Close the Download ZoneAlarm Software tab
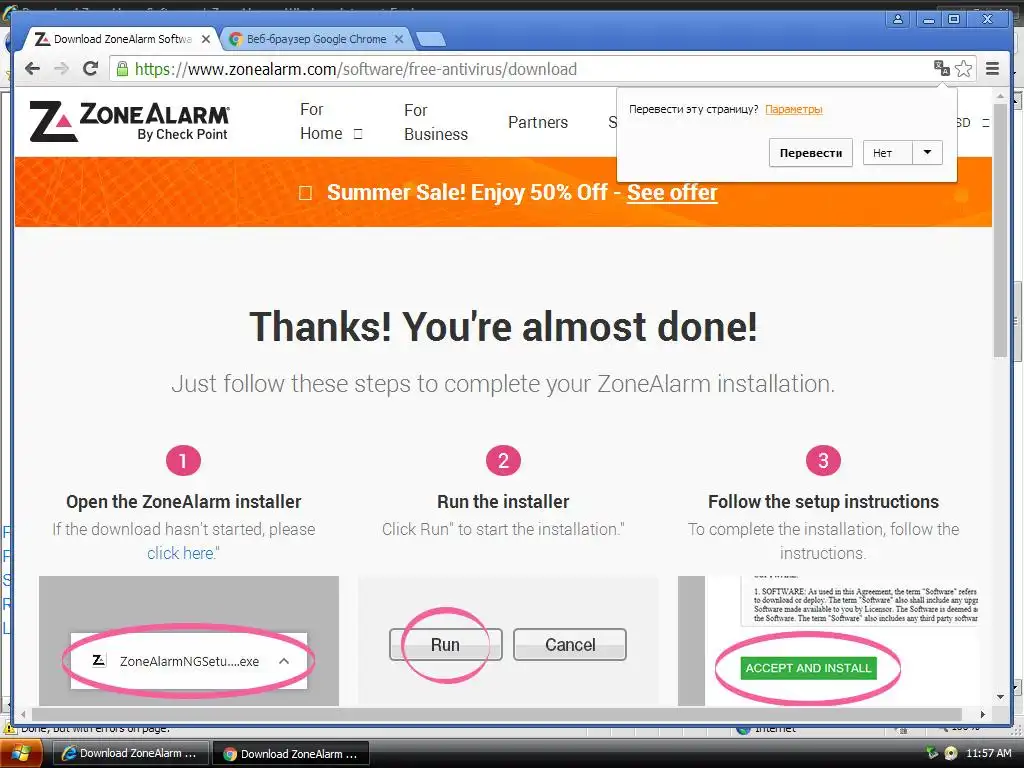The width and height of the screenshot is (1024, 768). [x=206, y=39]
